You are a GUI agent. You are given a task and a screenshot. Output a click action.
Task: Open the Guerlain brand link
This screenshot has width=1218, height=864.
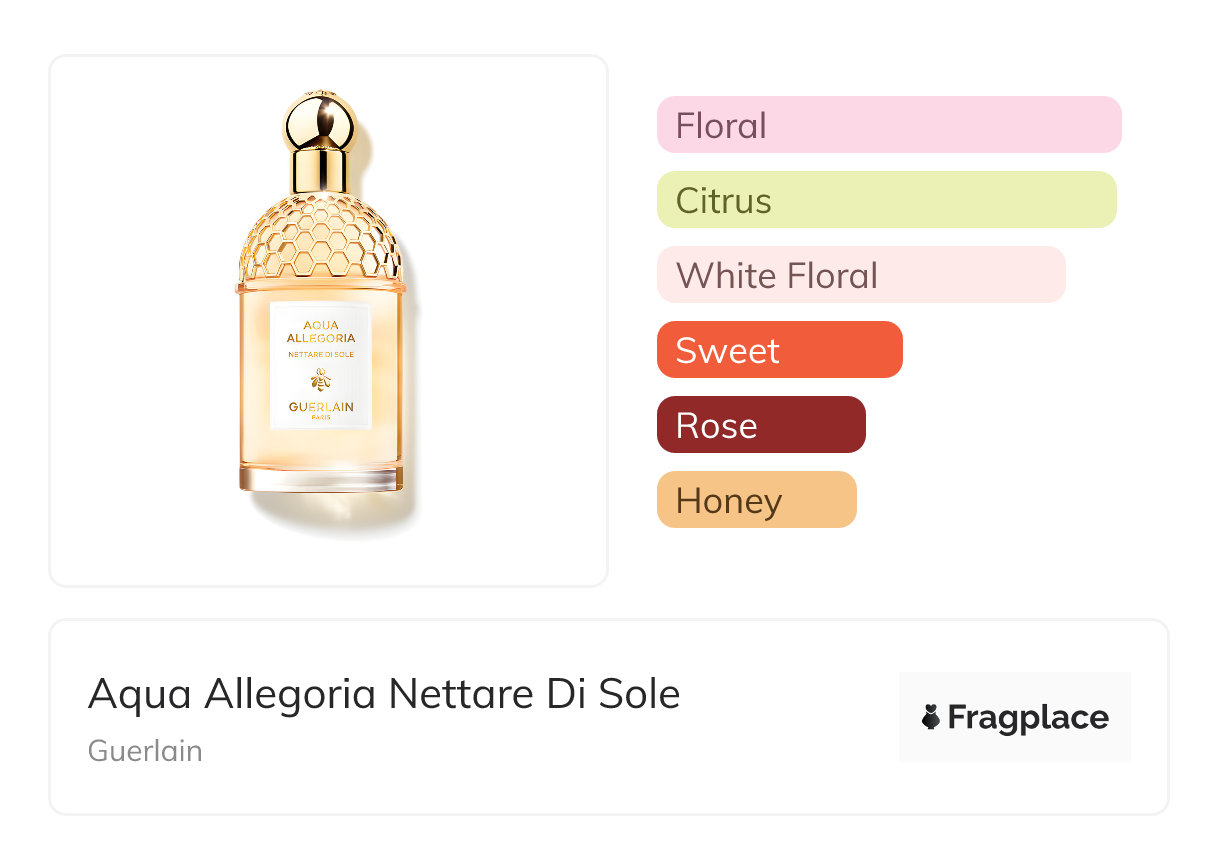coord(145,751)
